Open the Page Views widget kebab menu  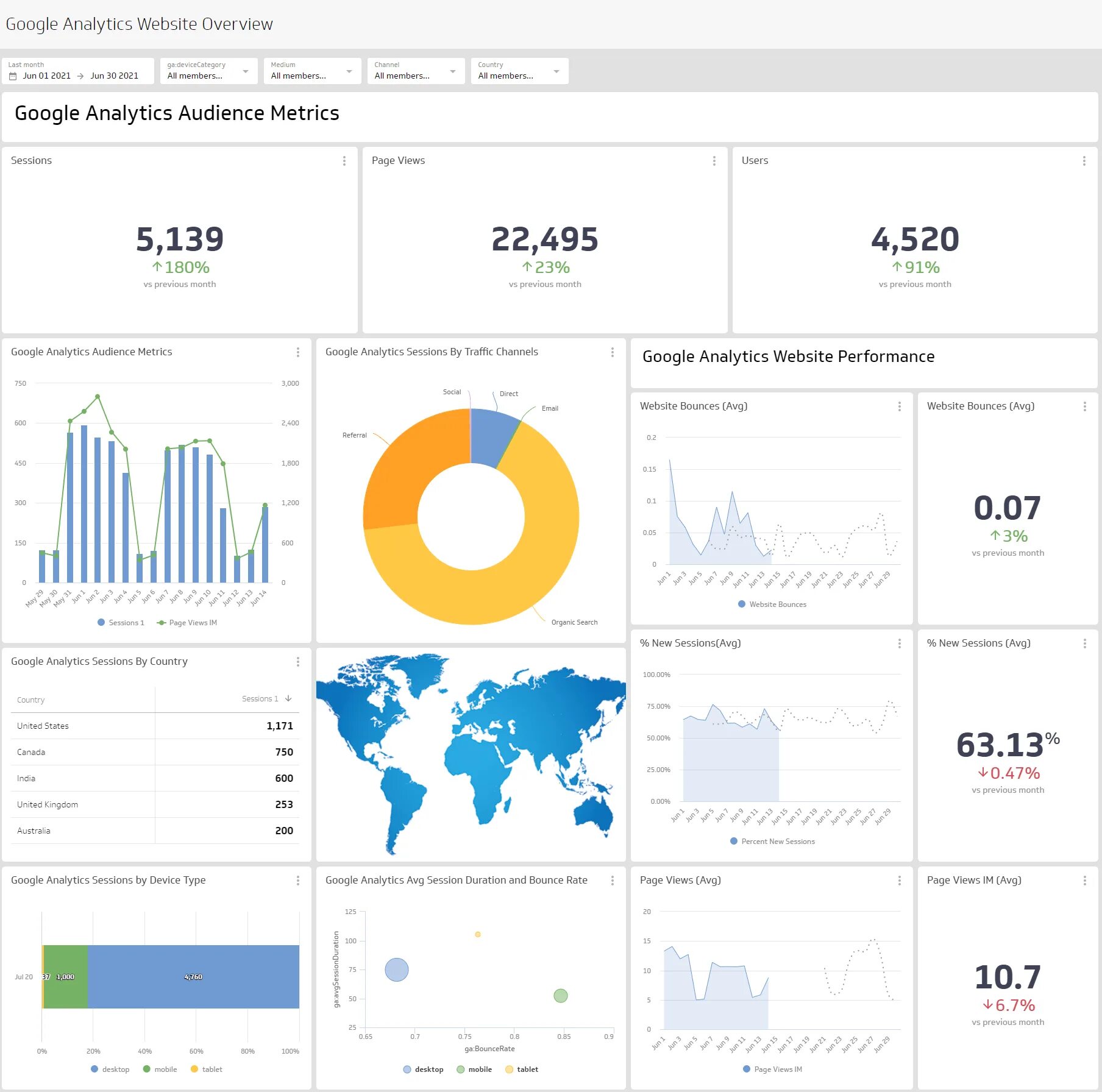tap(714, 161)
